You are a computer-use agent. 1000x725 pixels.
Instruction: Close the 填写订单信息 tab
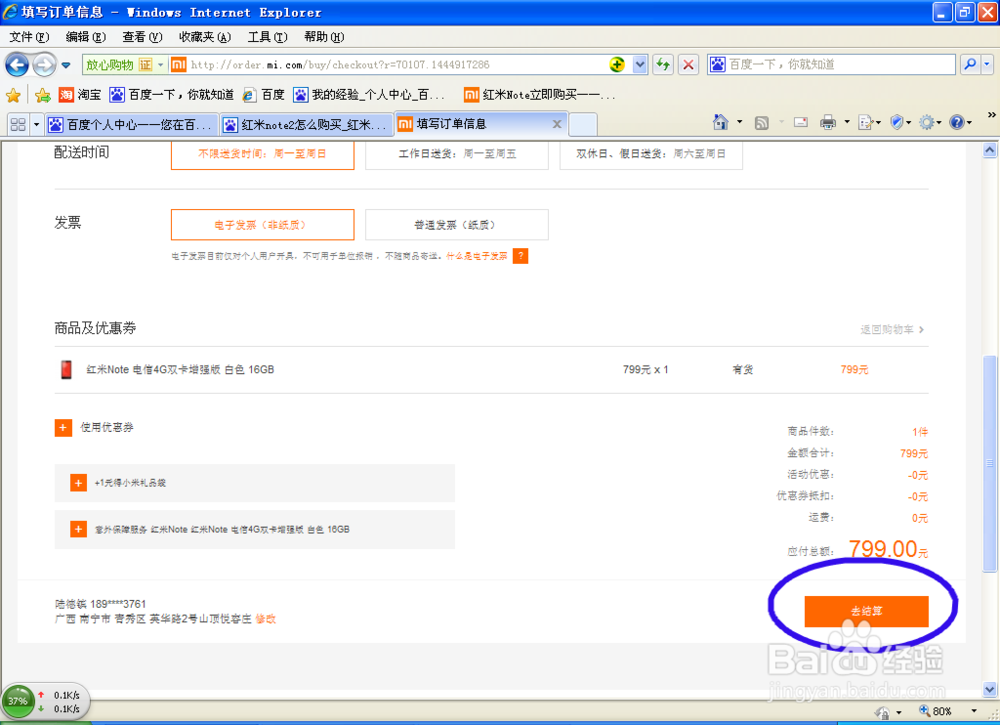pyautogui.click(x=557, y=124)
